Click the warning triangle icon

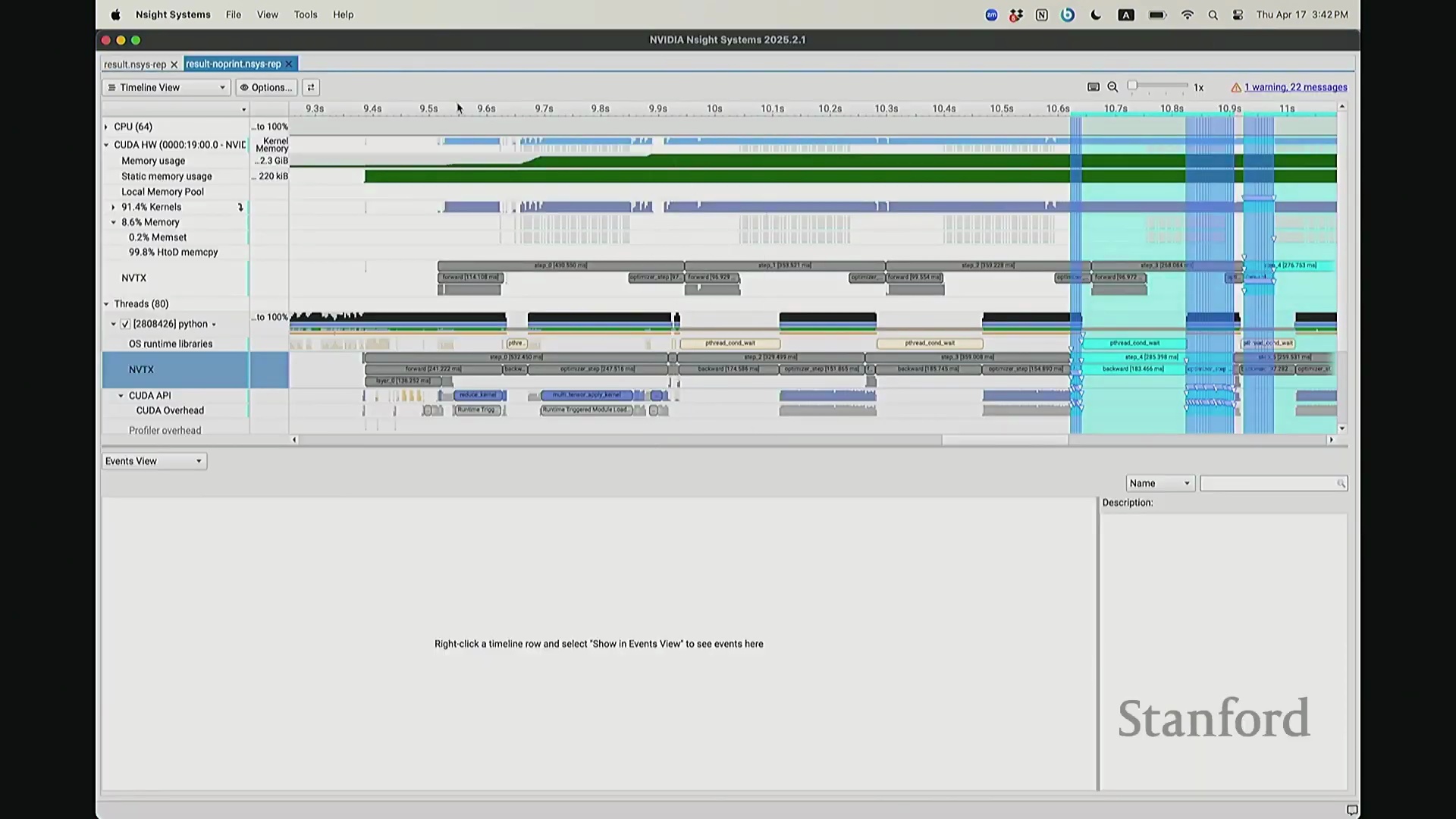click(1235, 87)
